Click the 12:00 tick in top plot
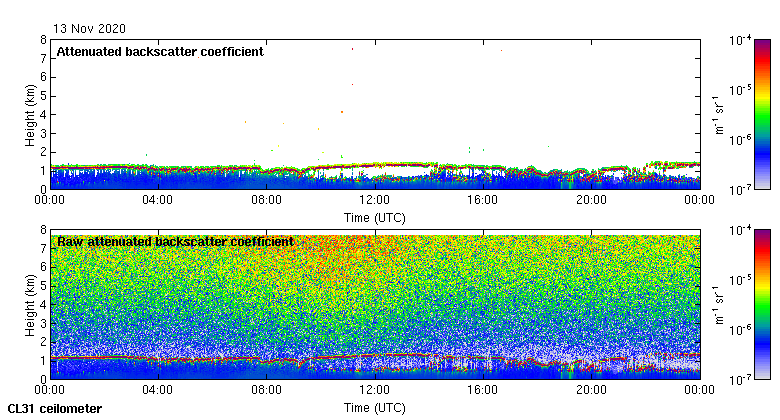 point(375,200)
